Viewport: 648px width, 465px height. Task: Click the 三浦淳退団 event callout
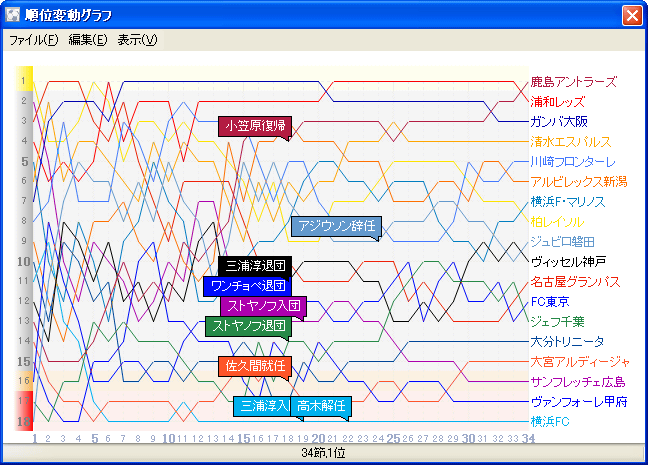coord(255,266)
